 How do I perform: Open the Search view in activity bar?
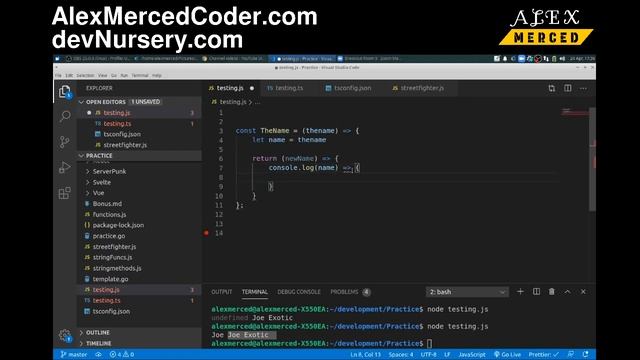click(x=64, y=117)
